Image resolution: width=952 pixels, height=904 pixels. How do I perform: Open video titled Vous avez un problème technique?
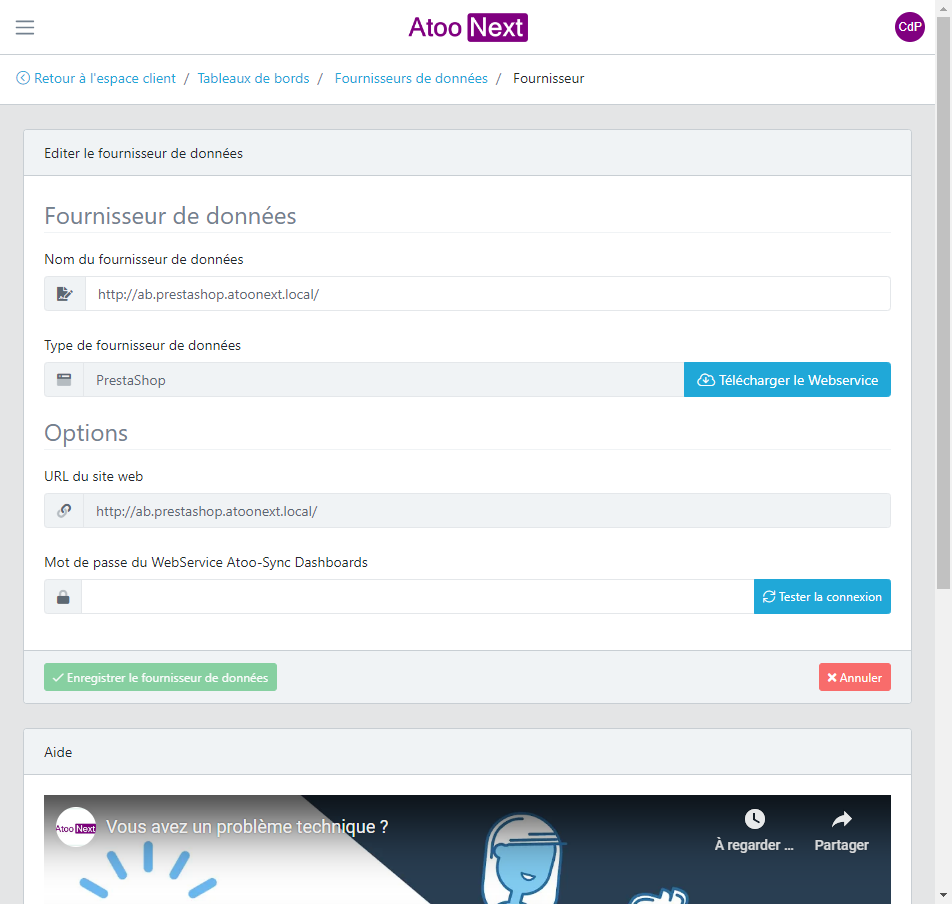point(247,827)
